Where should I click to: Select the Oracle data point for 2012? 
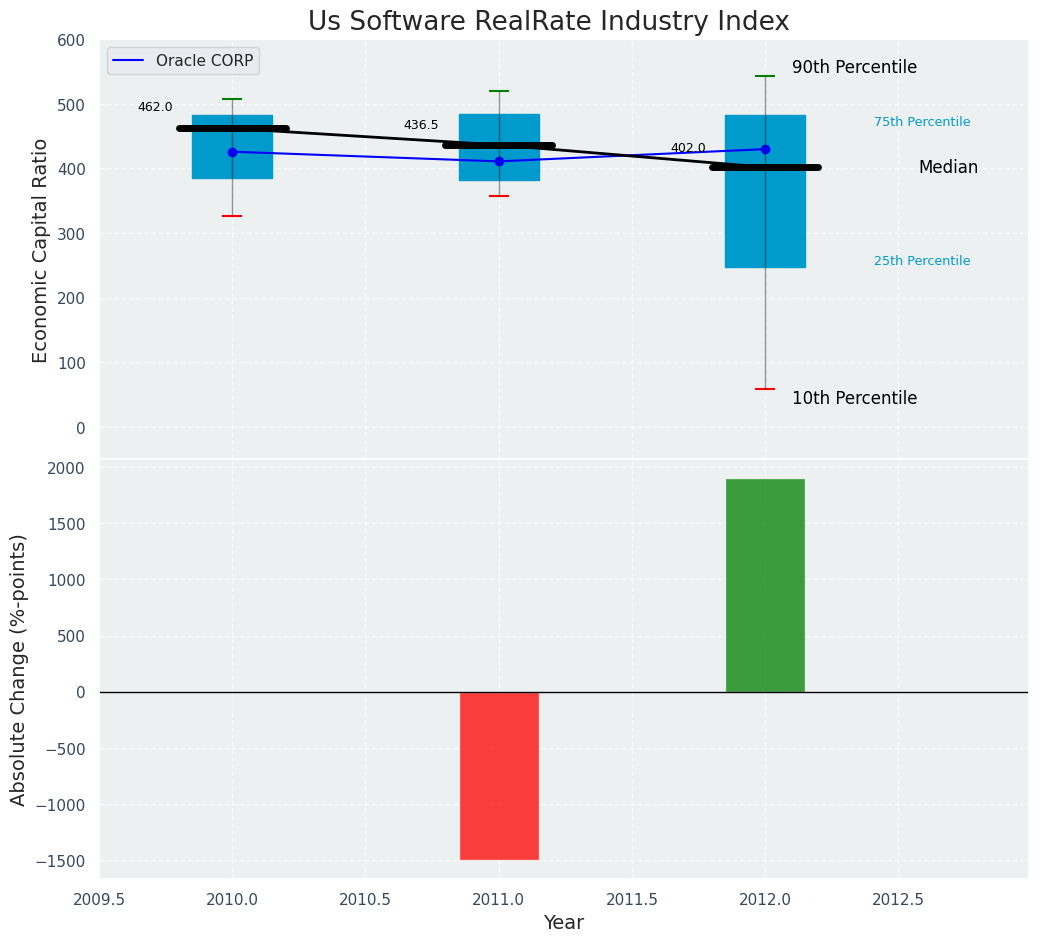tap(765, 149)
